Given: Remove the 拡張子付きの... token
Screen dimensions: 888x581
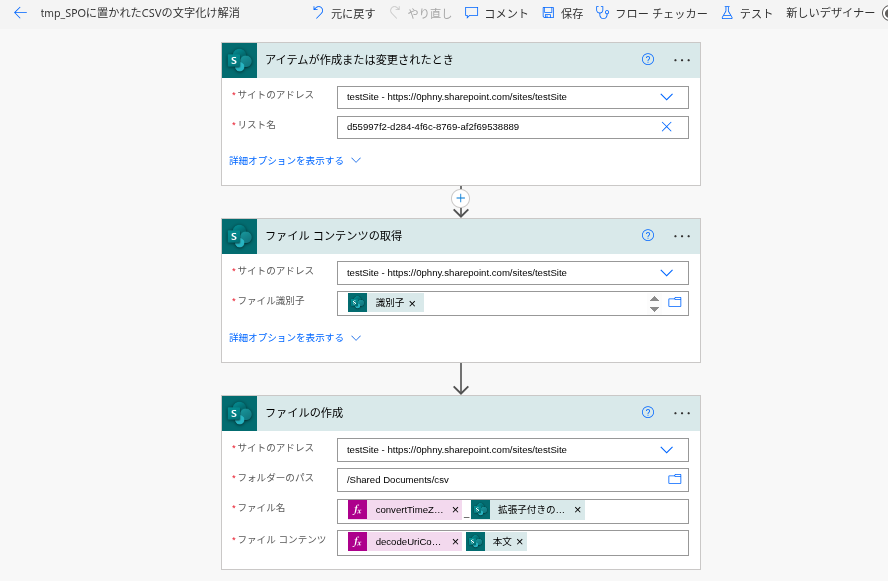Looking at the screenshot, I should [578, 510].
